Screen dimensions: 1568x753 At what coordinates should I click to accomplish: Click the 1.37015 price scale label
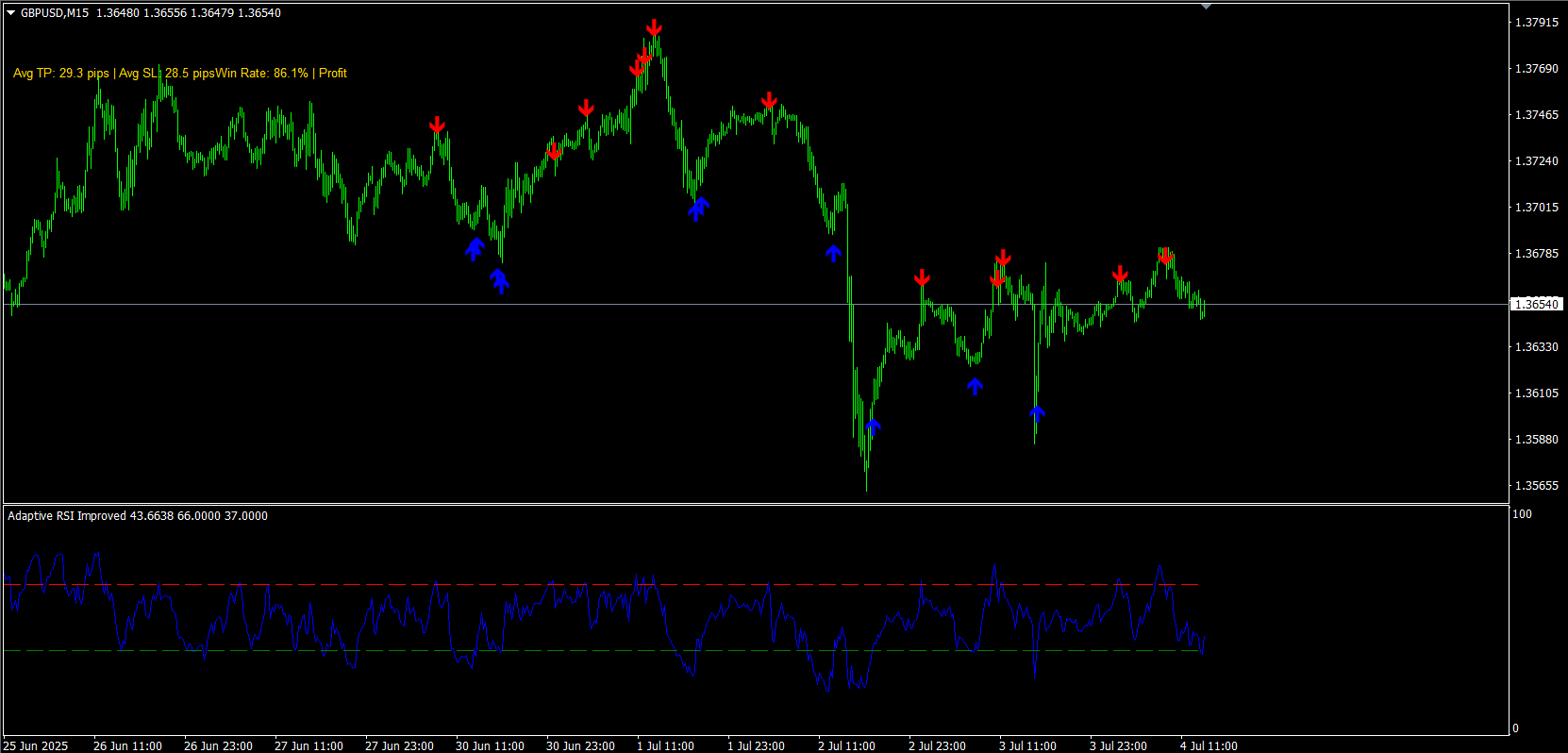1537,207
